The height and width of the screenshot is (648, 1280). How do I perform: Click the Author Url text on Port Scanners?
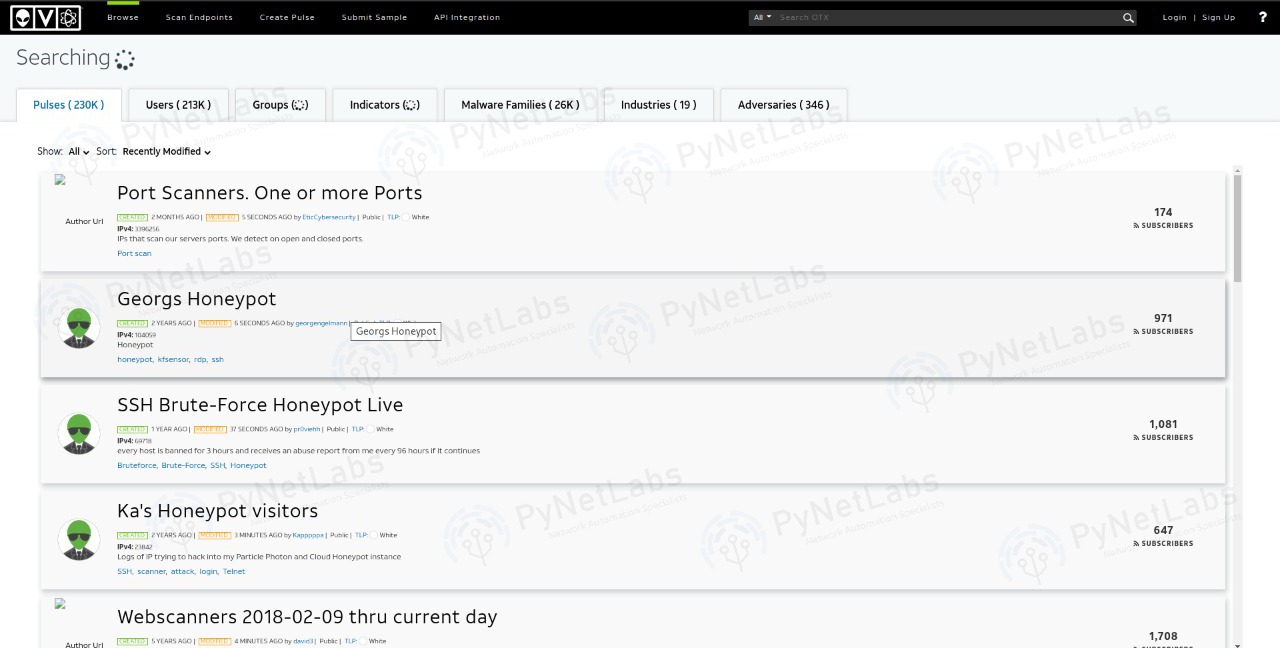[x=84, y=222]
